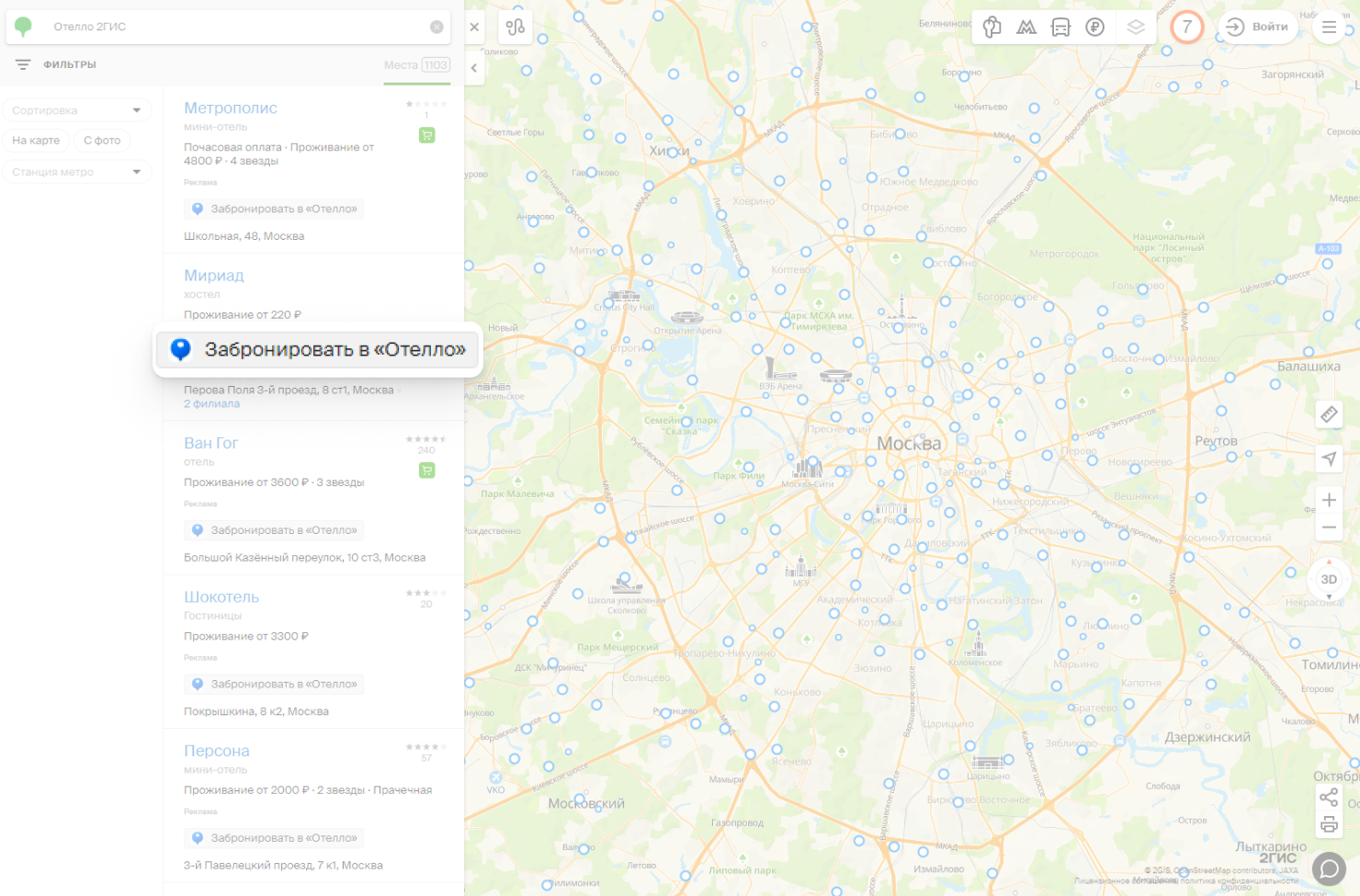
Task: Show city sights layer icon
Action: point(992,27)
